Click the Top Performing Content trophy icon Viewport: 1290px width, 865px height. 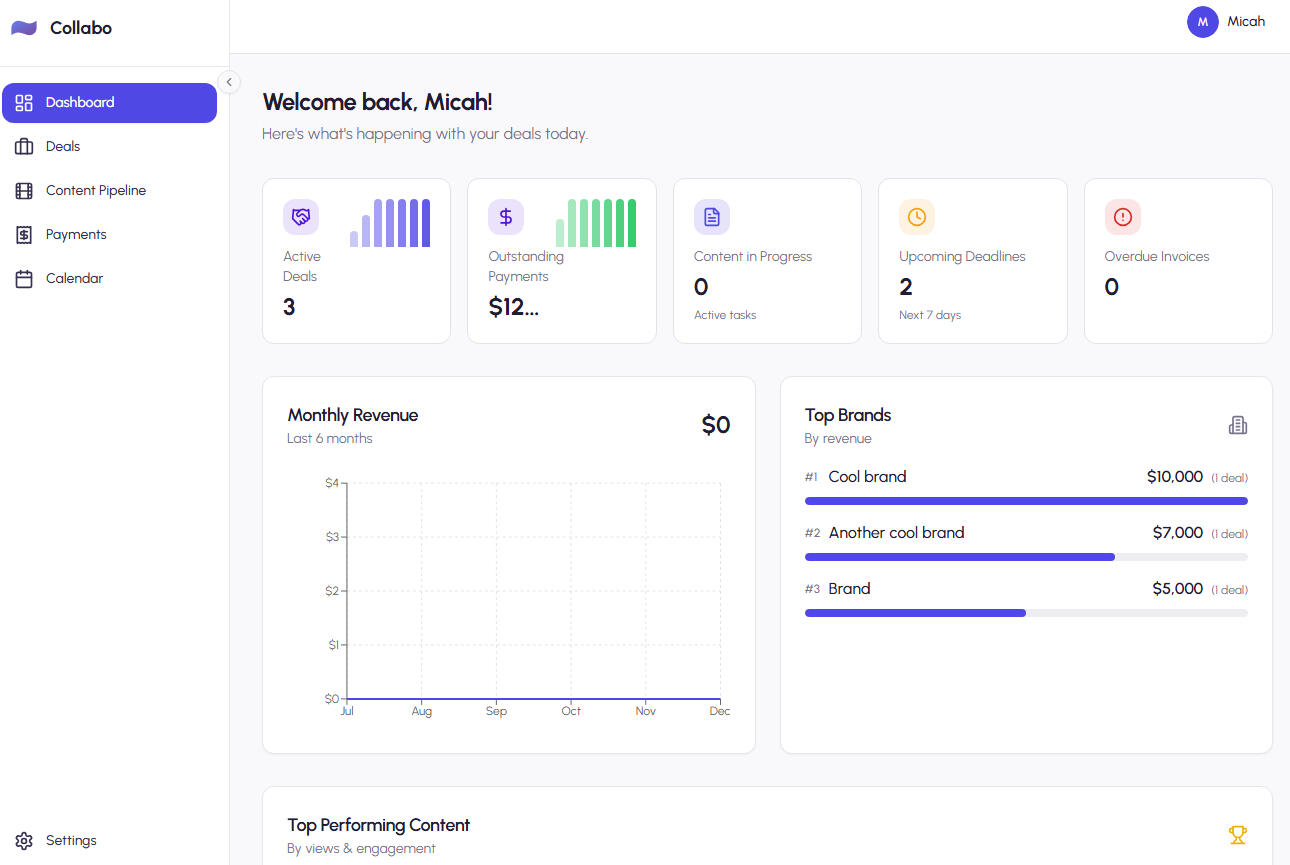[x=1237, y=834]
